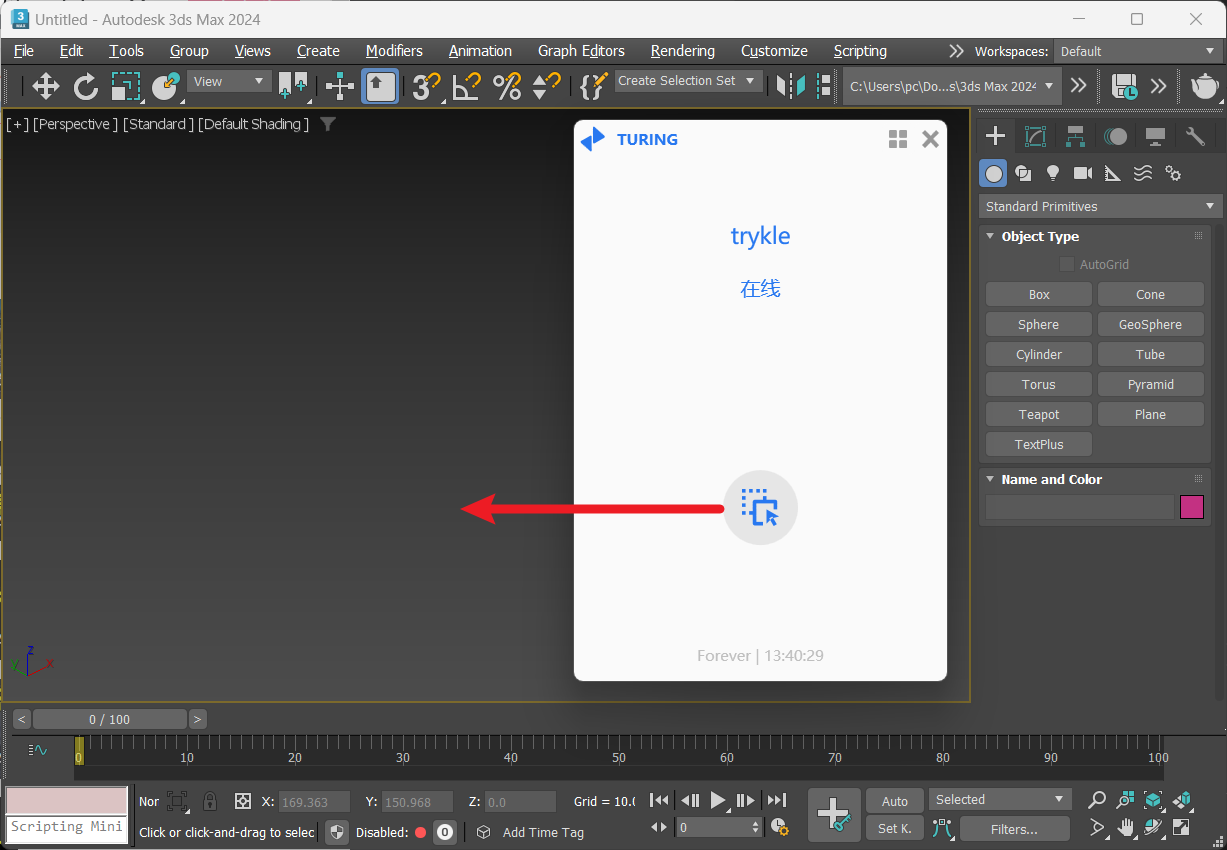Open the Graph Editors menu
1227x850 pixels.
581,51
